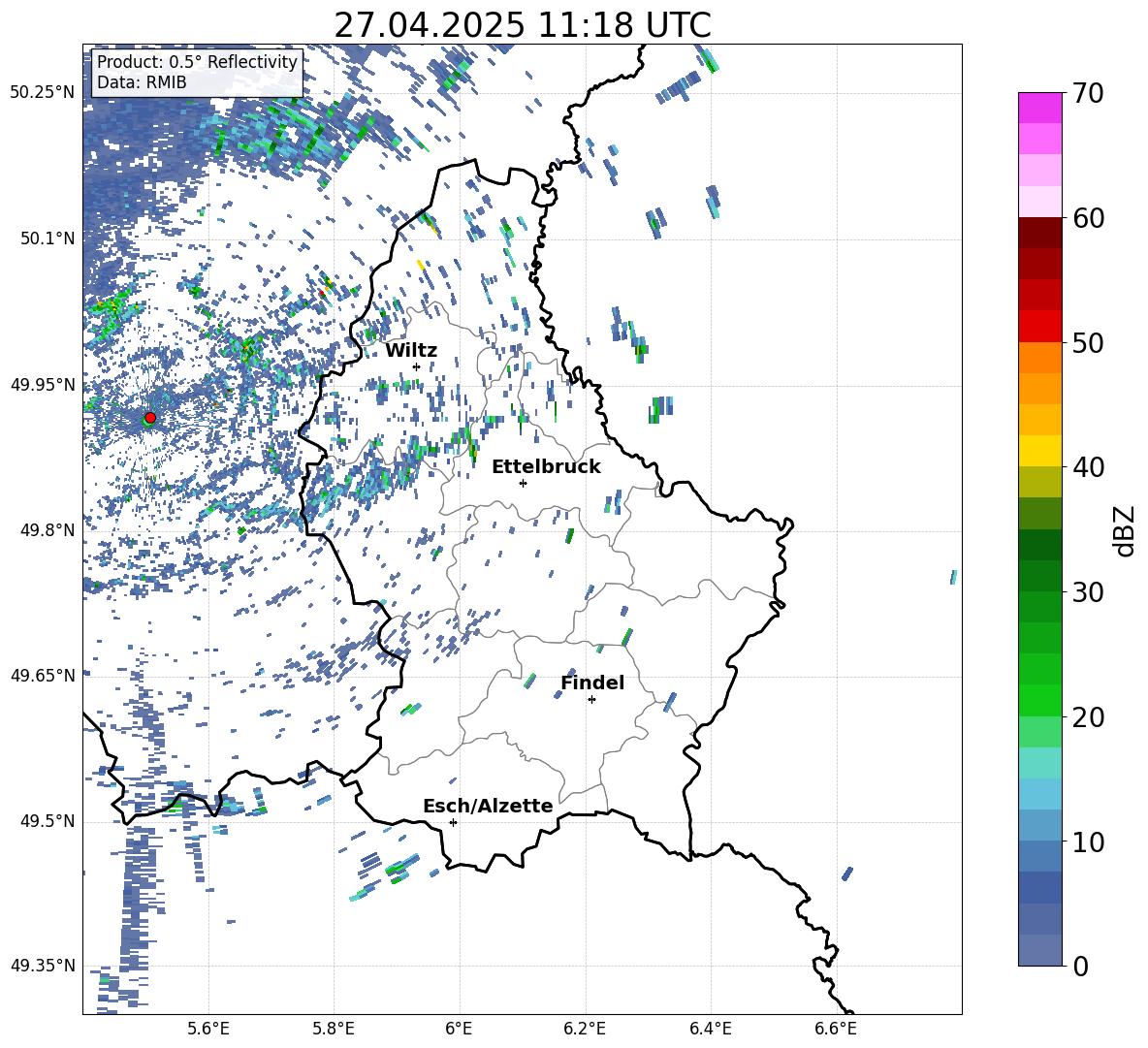Click the title 27.04.2025 11:18 UTC
Viewport: 1148px width, 1048px height.
pos(523,25)
